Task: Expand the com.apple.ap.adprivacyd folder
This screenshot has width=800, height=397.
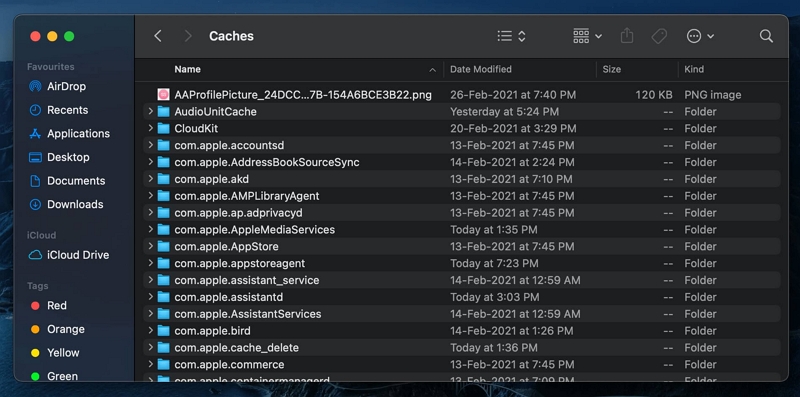Action: [151, 212]
